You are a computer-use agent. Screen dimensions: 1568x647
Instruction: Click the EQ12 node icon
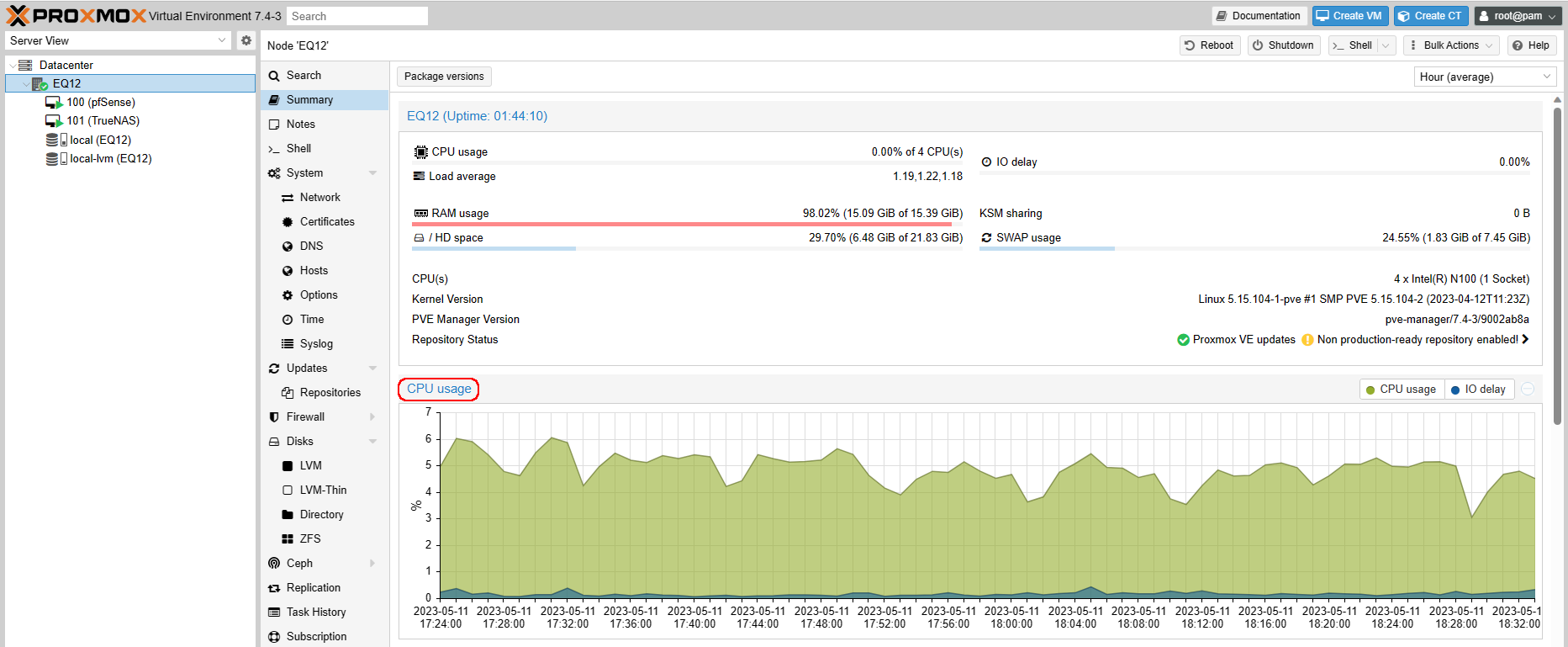(40, 83)
